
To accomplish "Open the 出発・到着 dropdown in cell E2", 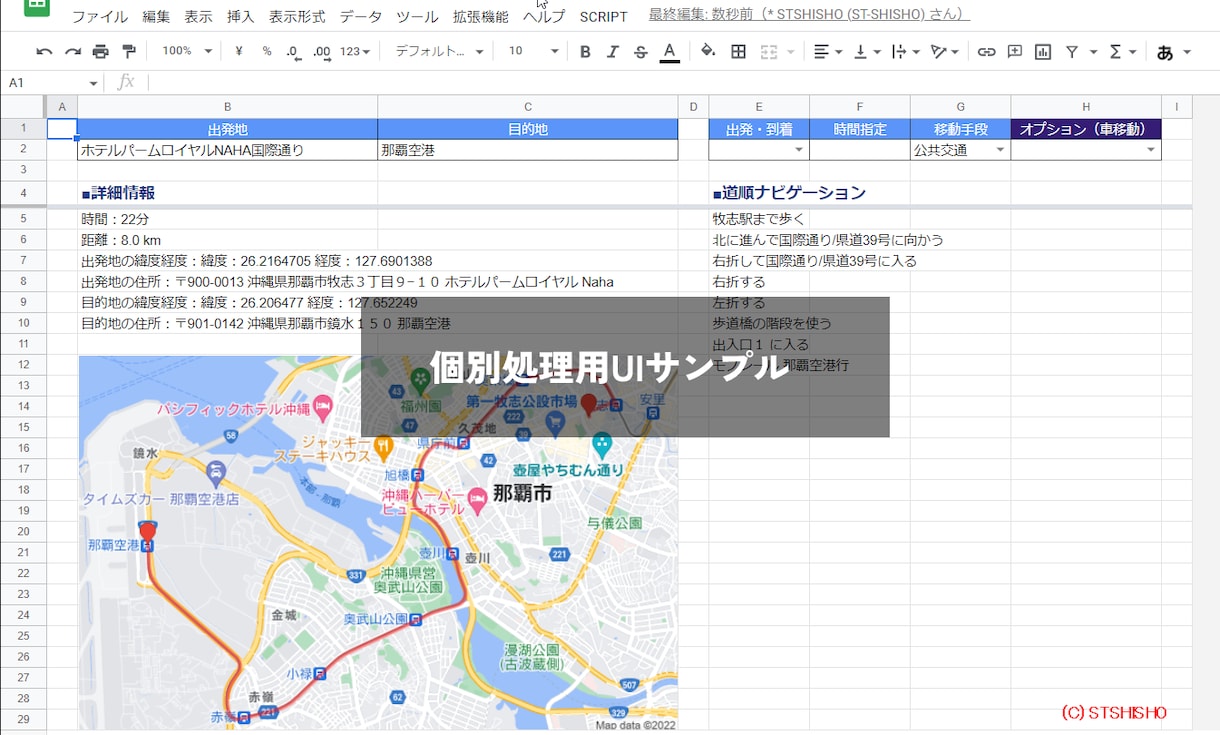I will point(799,150).
